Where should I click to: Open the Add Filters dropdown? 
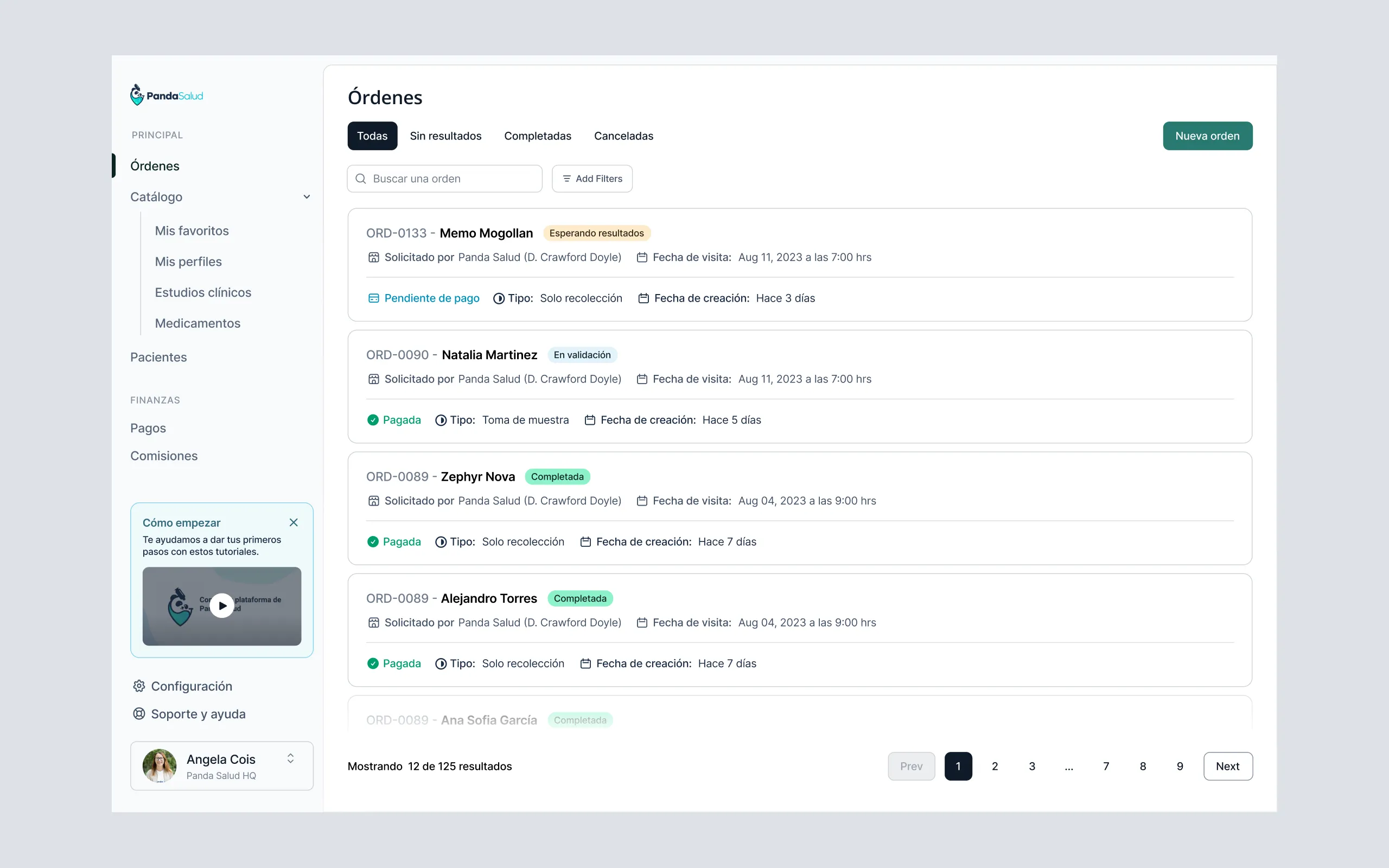click(592, 178)
